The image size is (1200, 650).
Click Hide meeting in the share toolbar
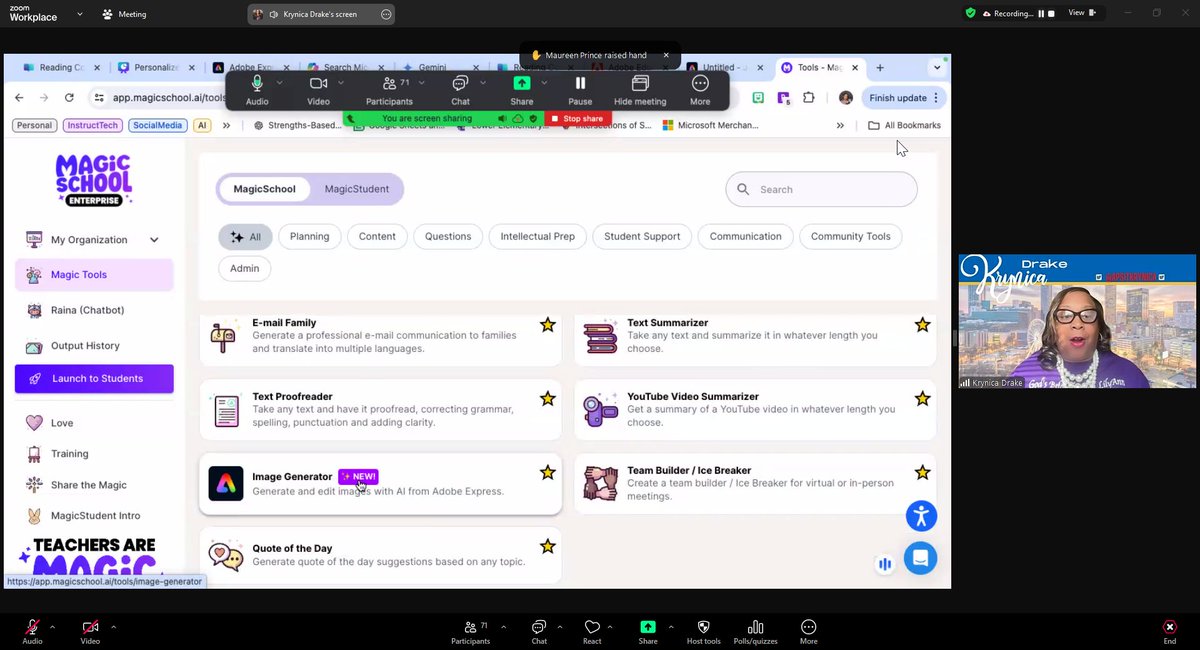(x=640, y=88)
